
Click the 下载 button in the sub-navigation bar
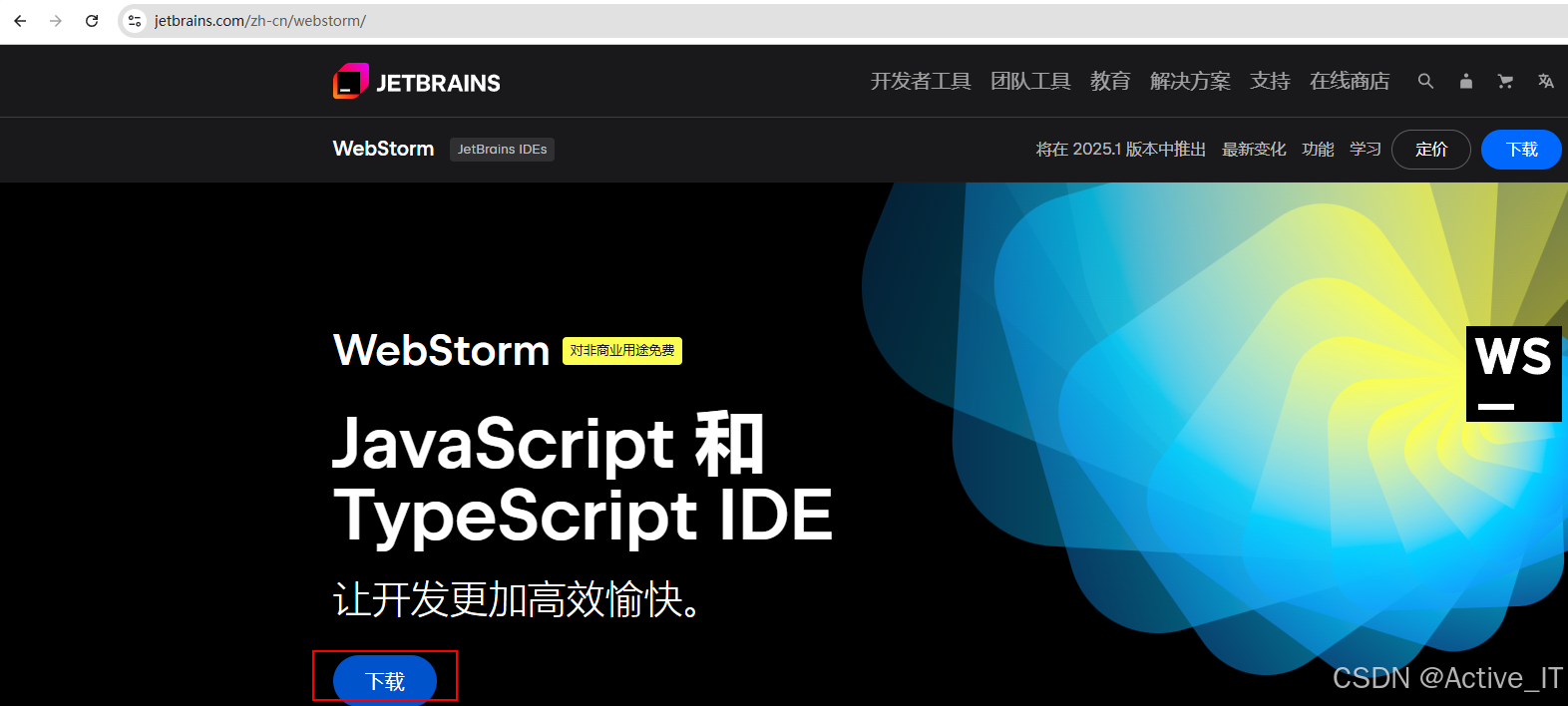point(1521,150)
